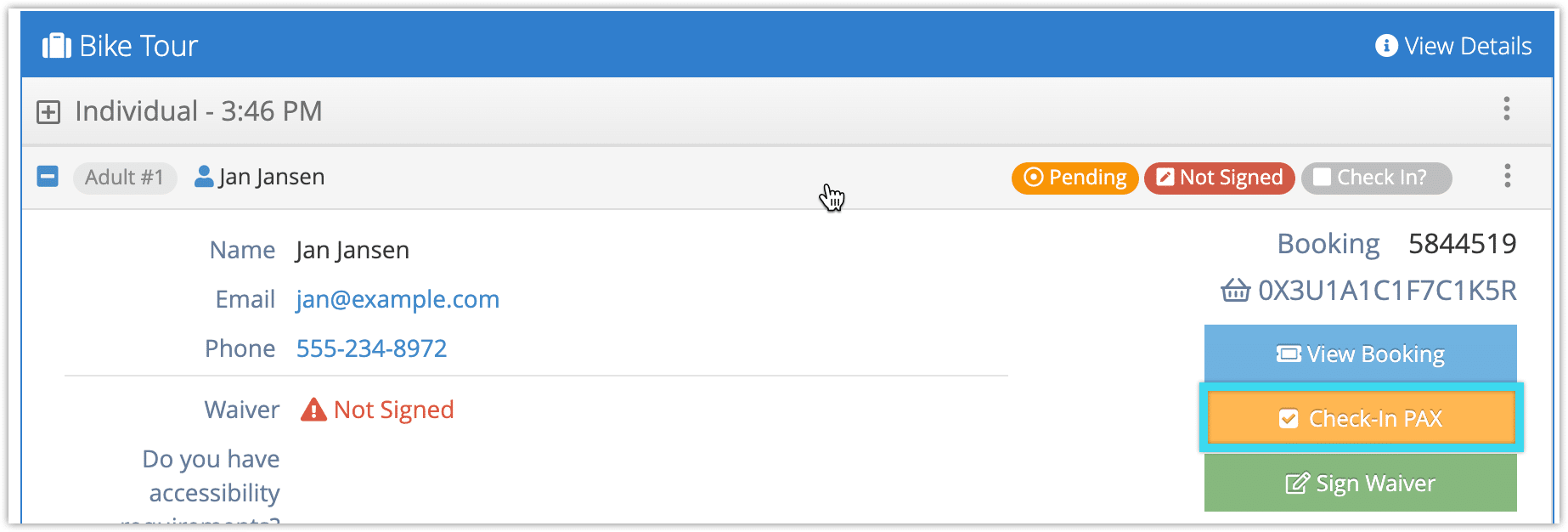Click the orange Check-In PAX button
Screen dimensions: 1568x532
click(1361, 418)
